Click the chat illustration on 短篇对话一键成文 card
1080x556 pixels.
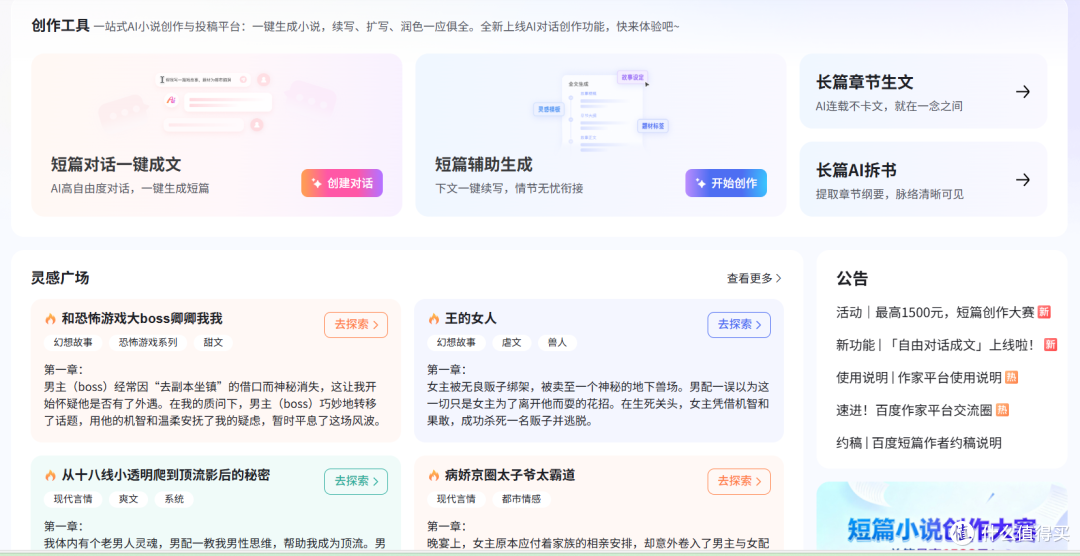pos(217,103)
